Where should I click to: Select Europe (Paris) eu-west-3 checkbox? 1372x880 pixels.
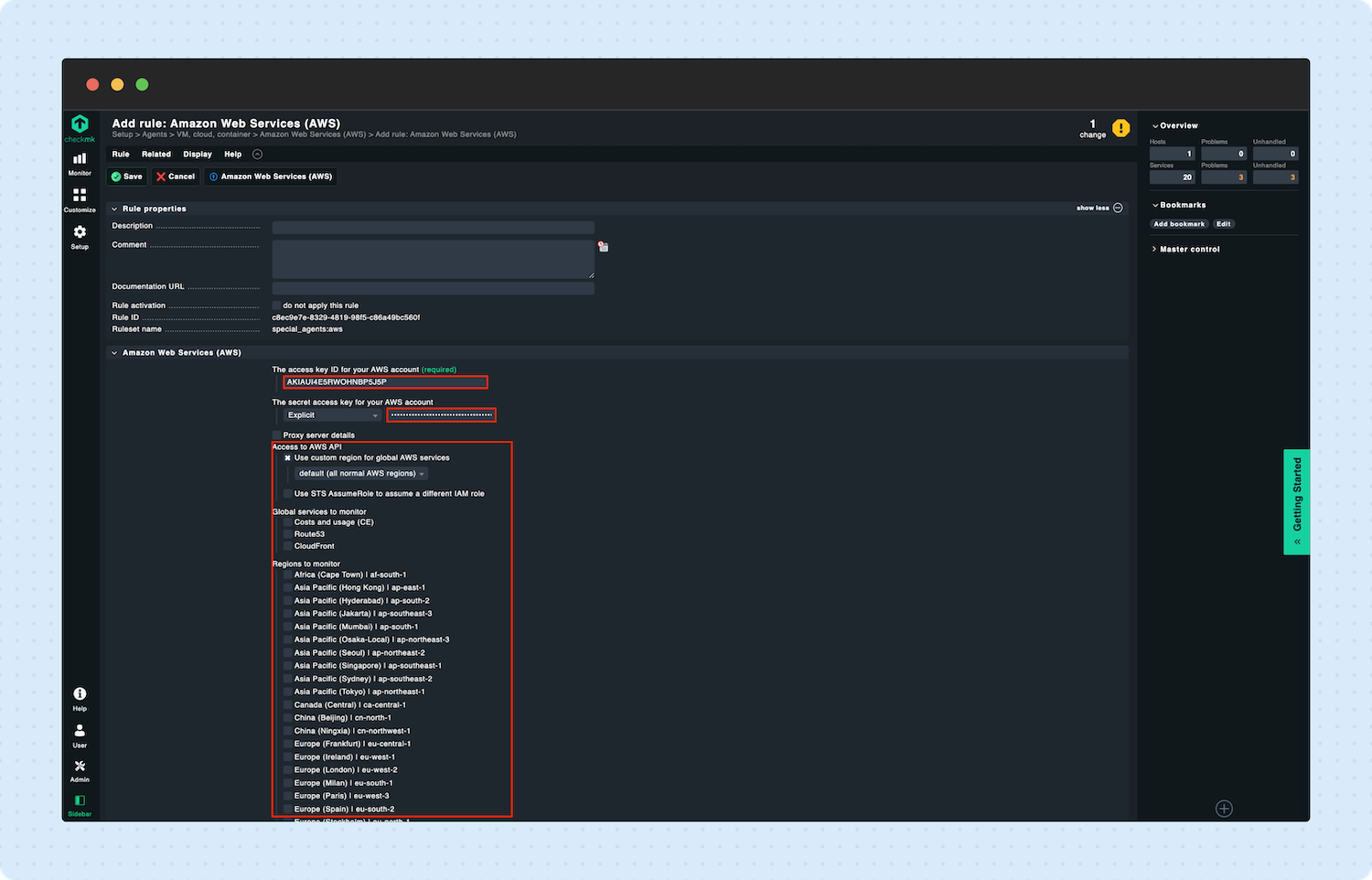click(x=287, y=796)
